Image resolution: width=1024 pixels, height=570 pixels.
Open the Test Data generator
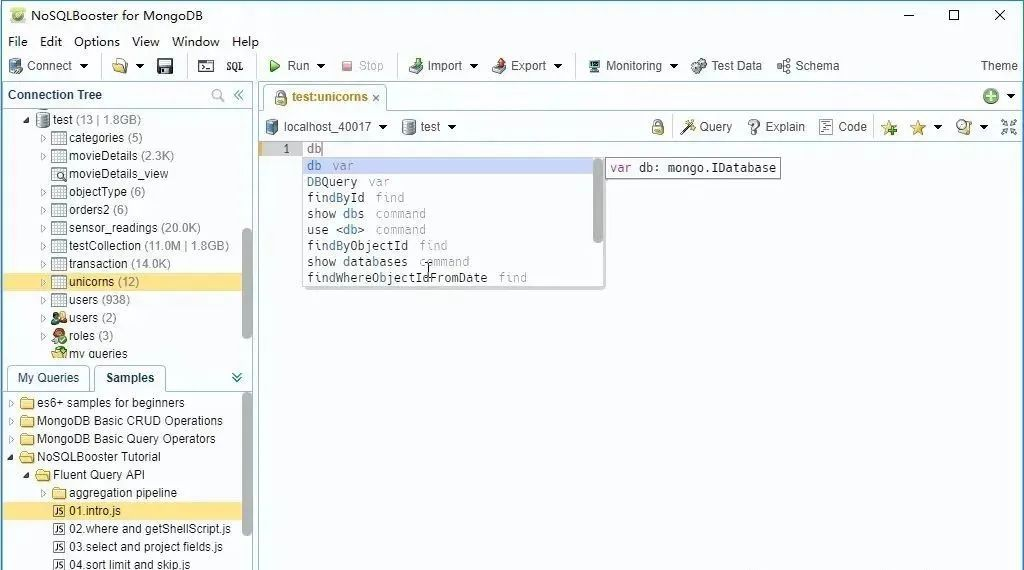coord(726,66)
